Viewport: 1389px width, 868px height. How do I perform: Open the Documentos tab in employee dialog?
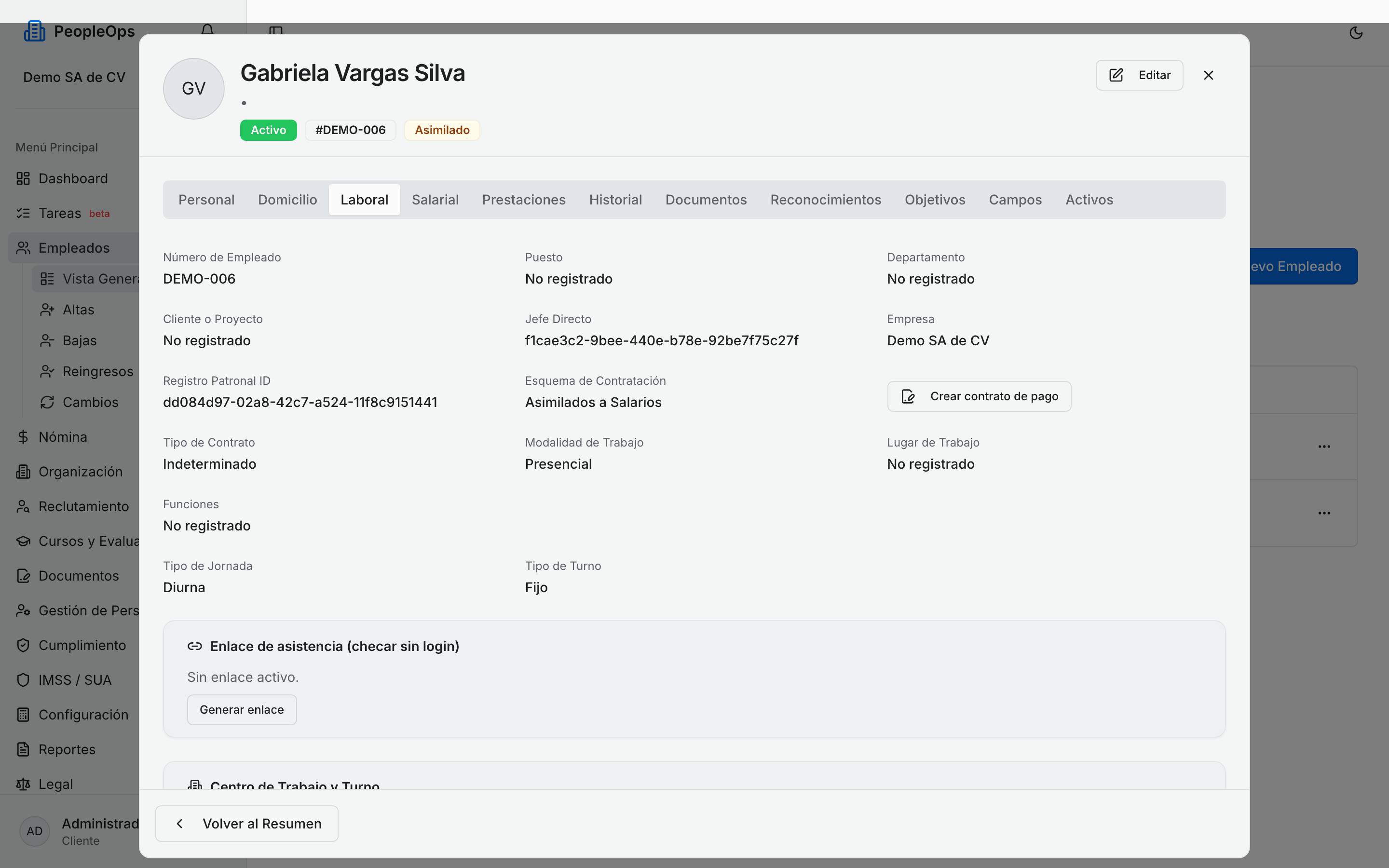tap(706, 200)
